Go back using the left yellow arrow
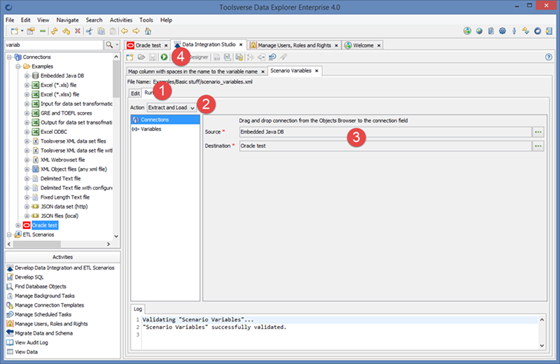Screen dimensions: 560x364 point(124,31)
